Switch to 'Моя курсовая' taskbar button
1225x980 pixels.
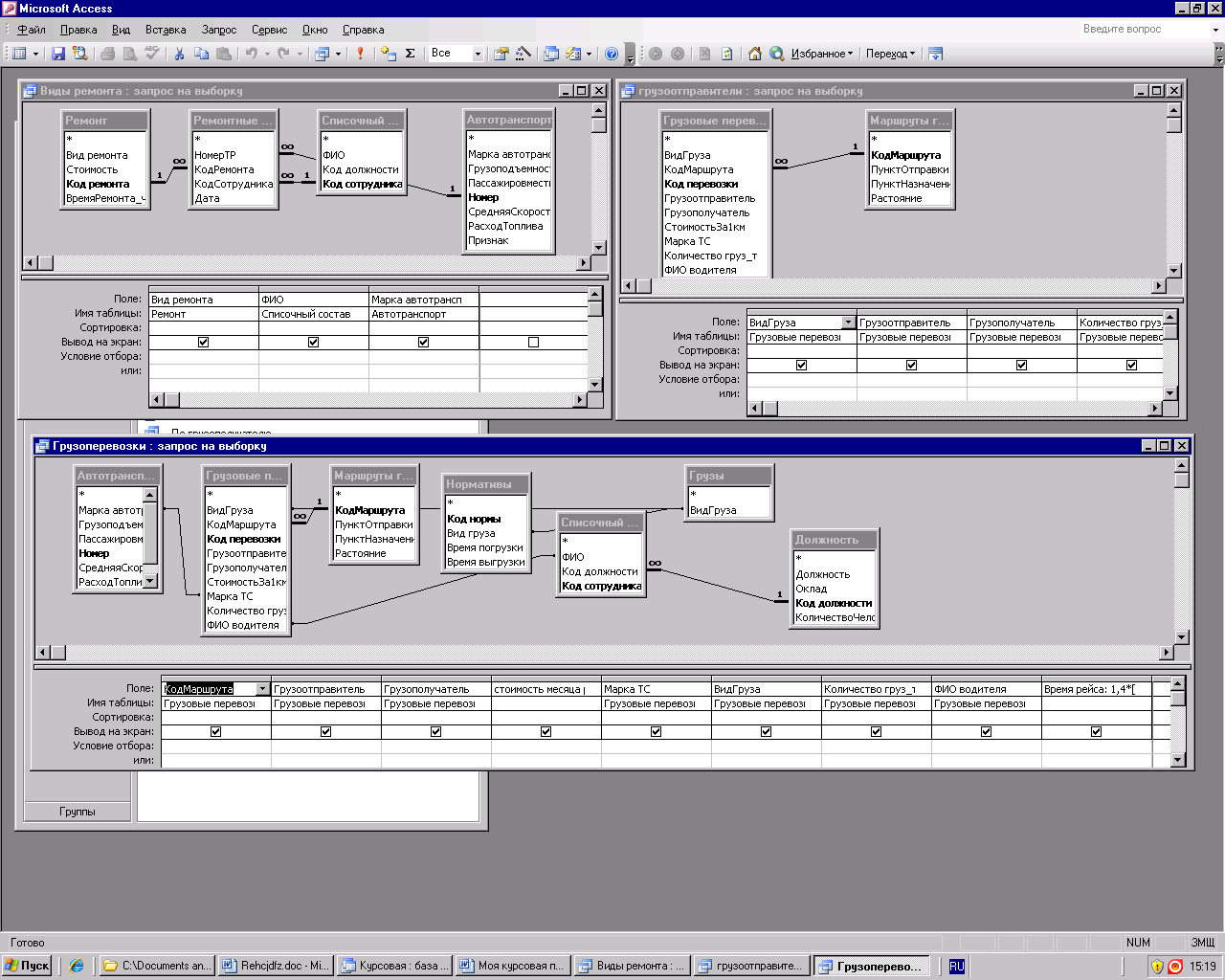(x=513, y=966)
